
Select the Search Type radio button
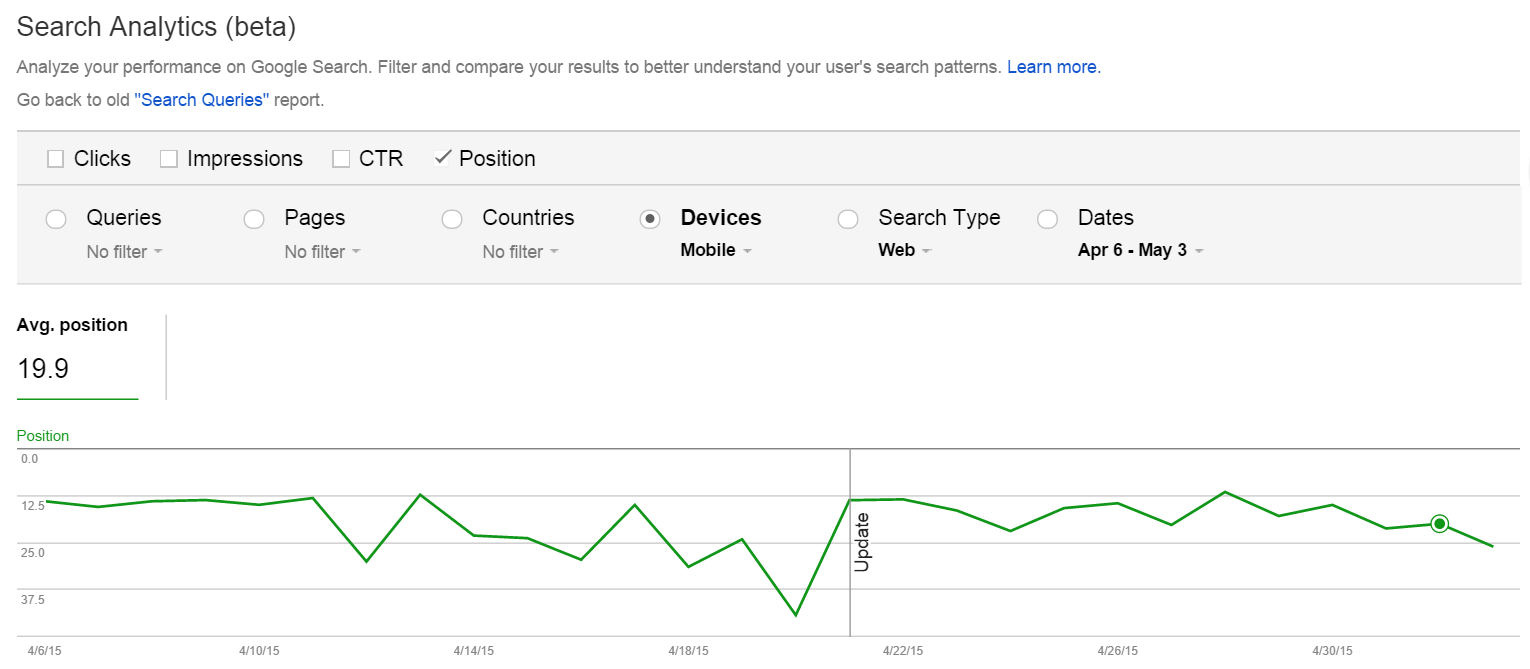click(848, 218)
